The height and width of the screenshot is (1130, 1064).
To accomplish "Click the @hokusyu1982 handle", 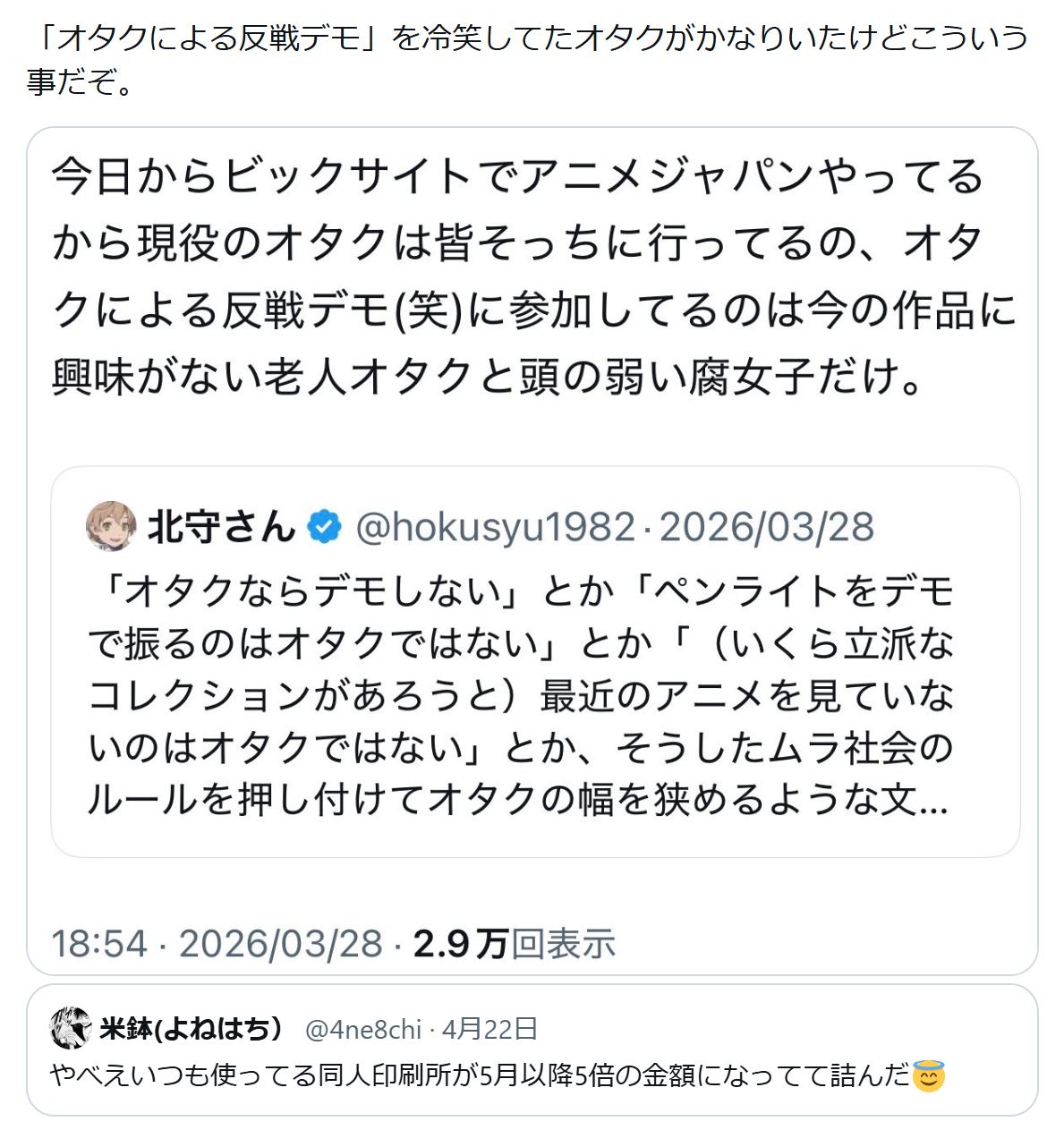I will click(x=495, y=527).
